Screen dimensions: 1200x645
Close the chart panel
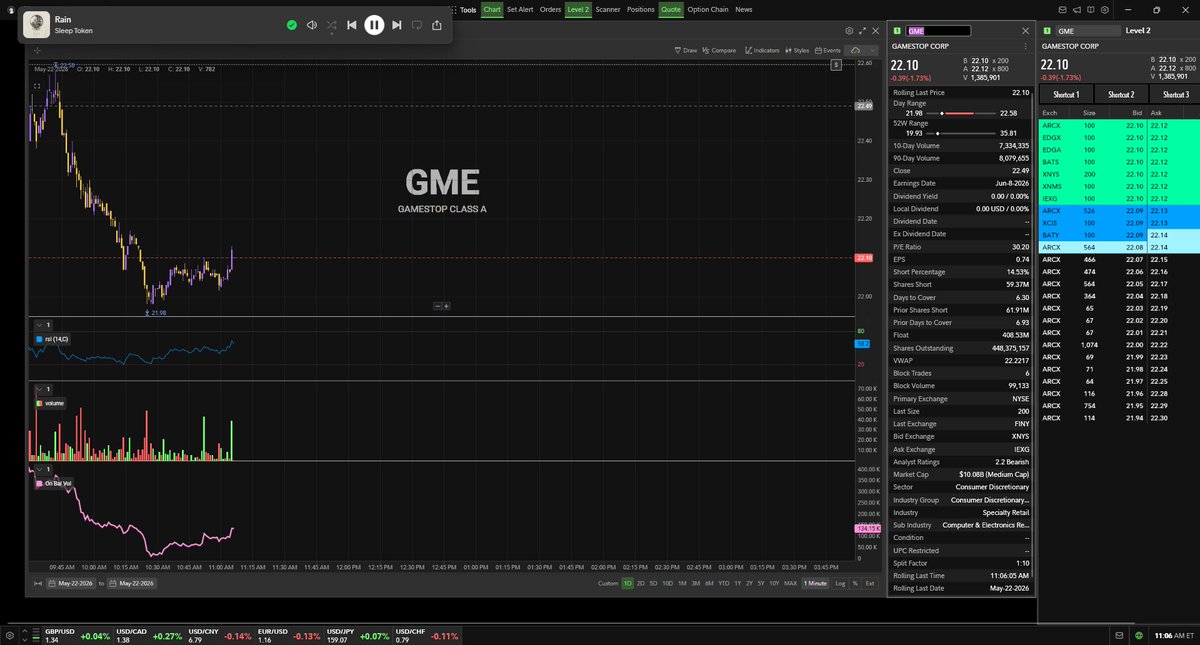tap(876, 31)
